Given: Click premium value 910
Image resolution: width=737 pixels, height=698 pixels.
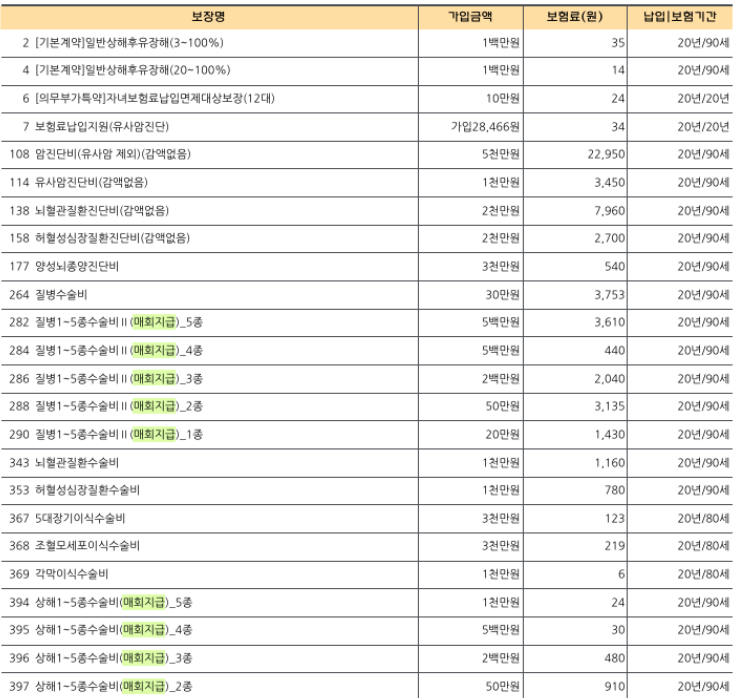Looking at the screenshot, I should coord(614,686).
